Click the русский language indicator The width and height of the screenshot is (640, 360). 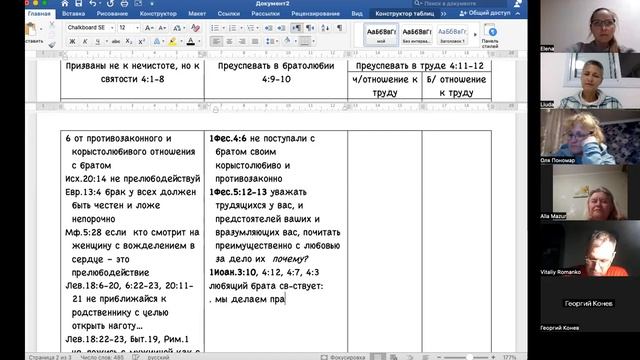pyautogui.click(x=158, y=357)
